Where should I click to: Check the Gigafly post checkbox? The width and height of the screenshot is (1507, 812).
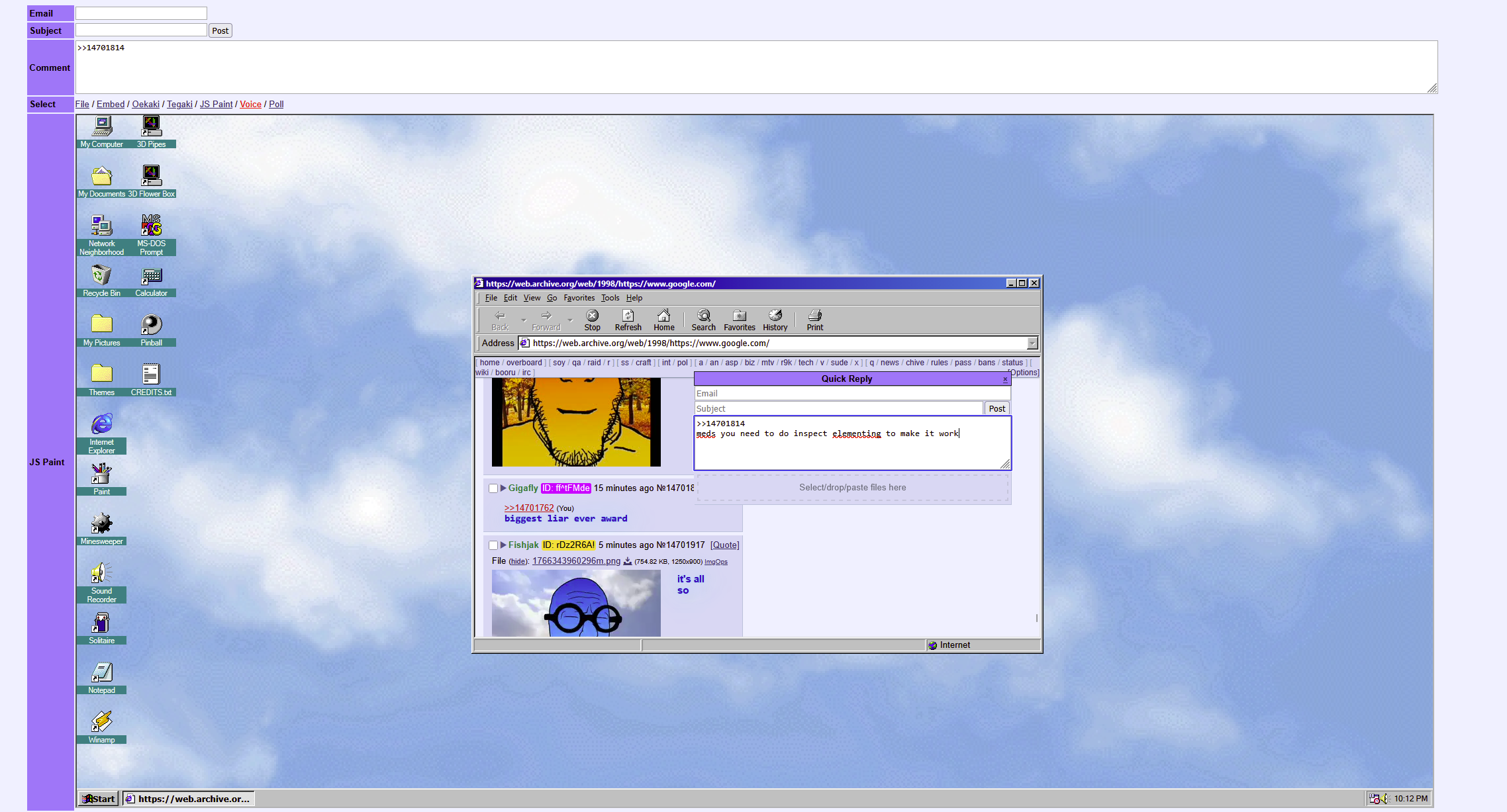pos(493,488)
